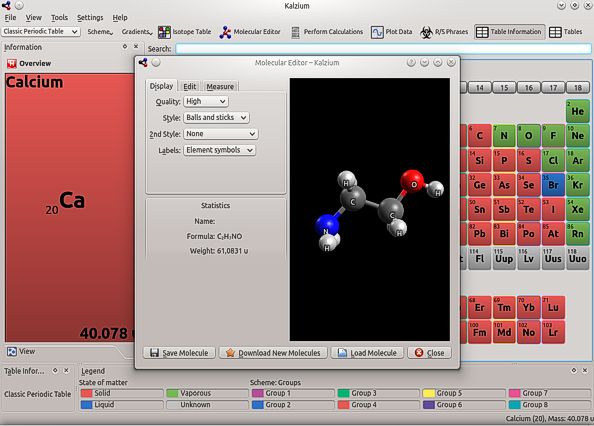Switch to the Measure tab
This screenshot has height=426, width=594.
(220, 87)
